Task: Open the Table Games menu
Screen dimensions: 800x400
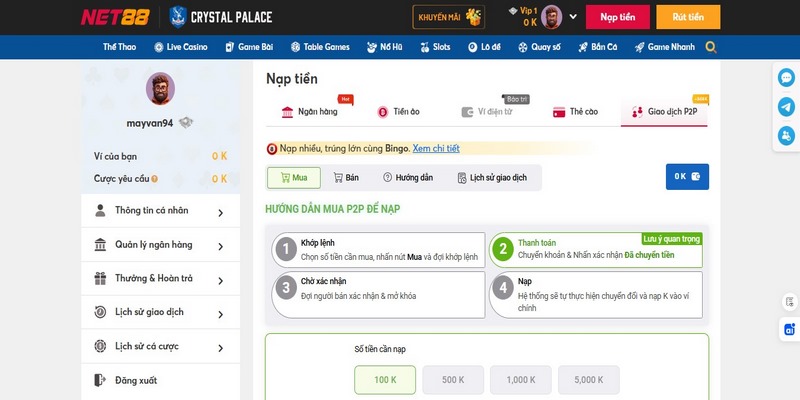Action: [320, 47]
